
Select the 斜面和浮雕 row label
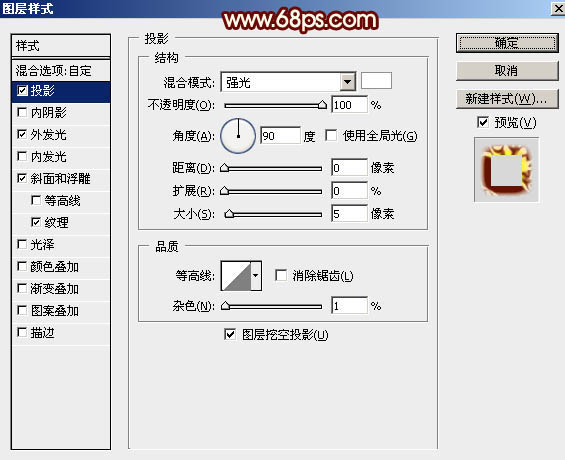tap(60, 178)
